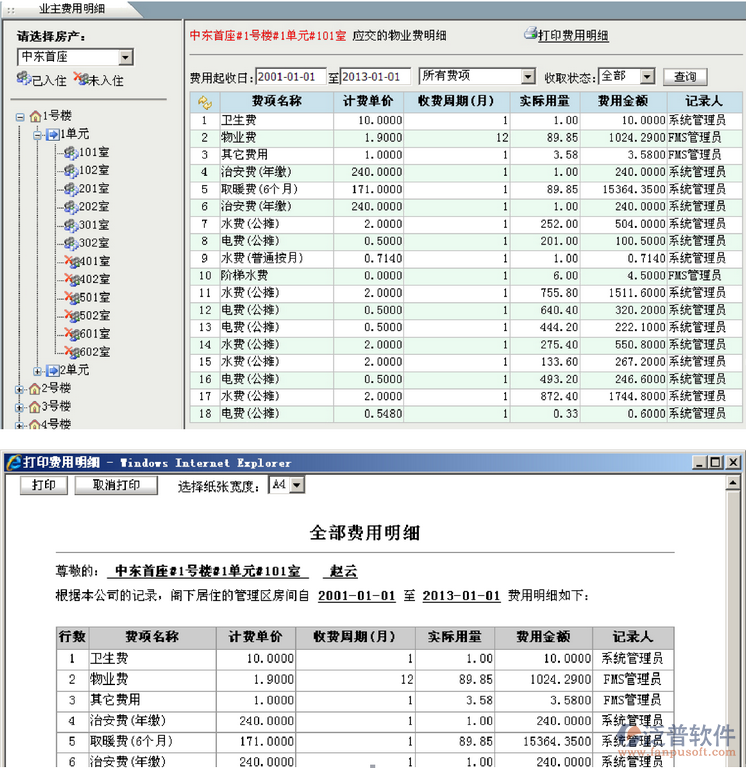Click the occupant icon for 201室
Image resolution: width=746 pixels, height=768 pixels.
(x=71, y=189)
